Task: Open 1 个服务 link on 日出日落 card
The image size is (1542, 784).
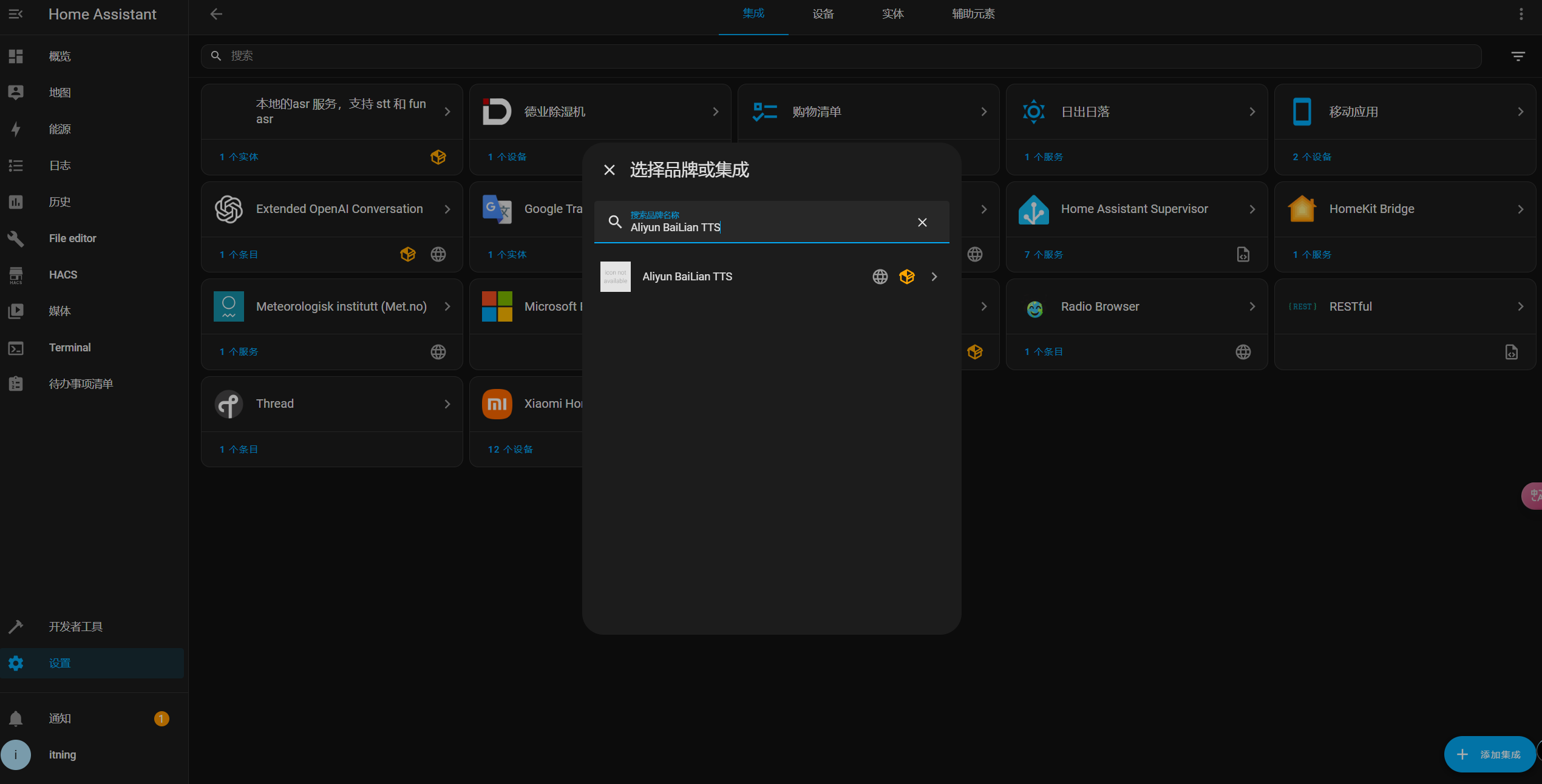Action: [x=1044, y=157]
